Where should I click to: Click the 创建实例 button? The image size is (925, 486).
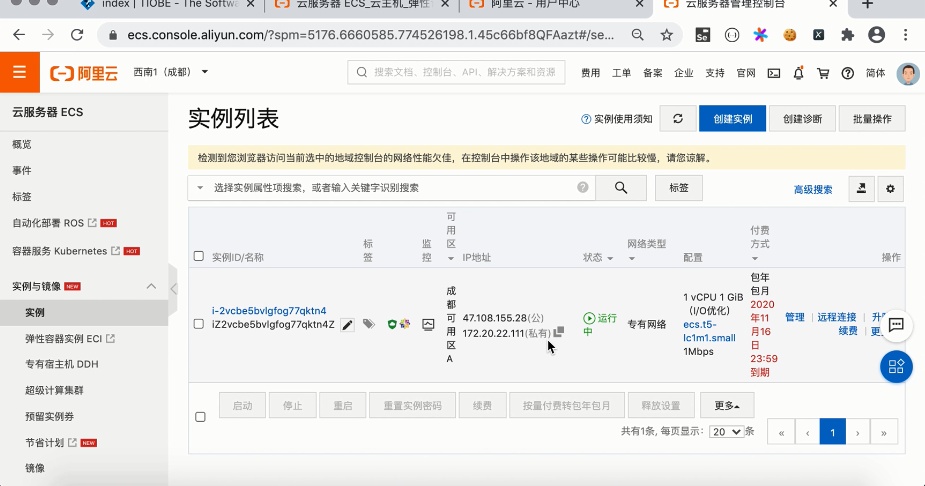pos(733,119)
